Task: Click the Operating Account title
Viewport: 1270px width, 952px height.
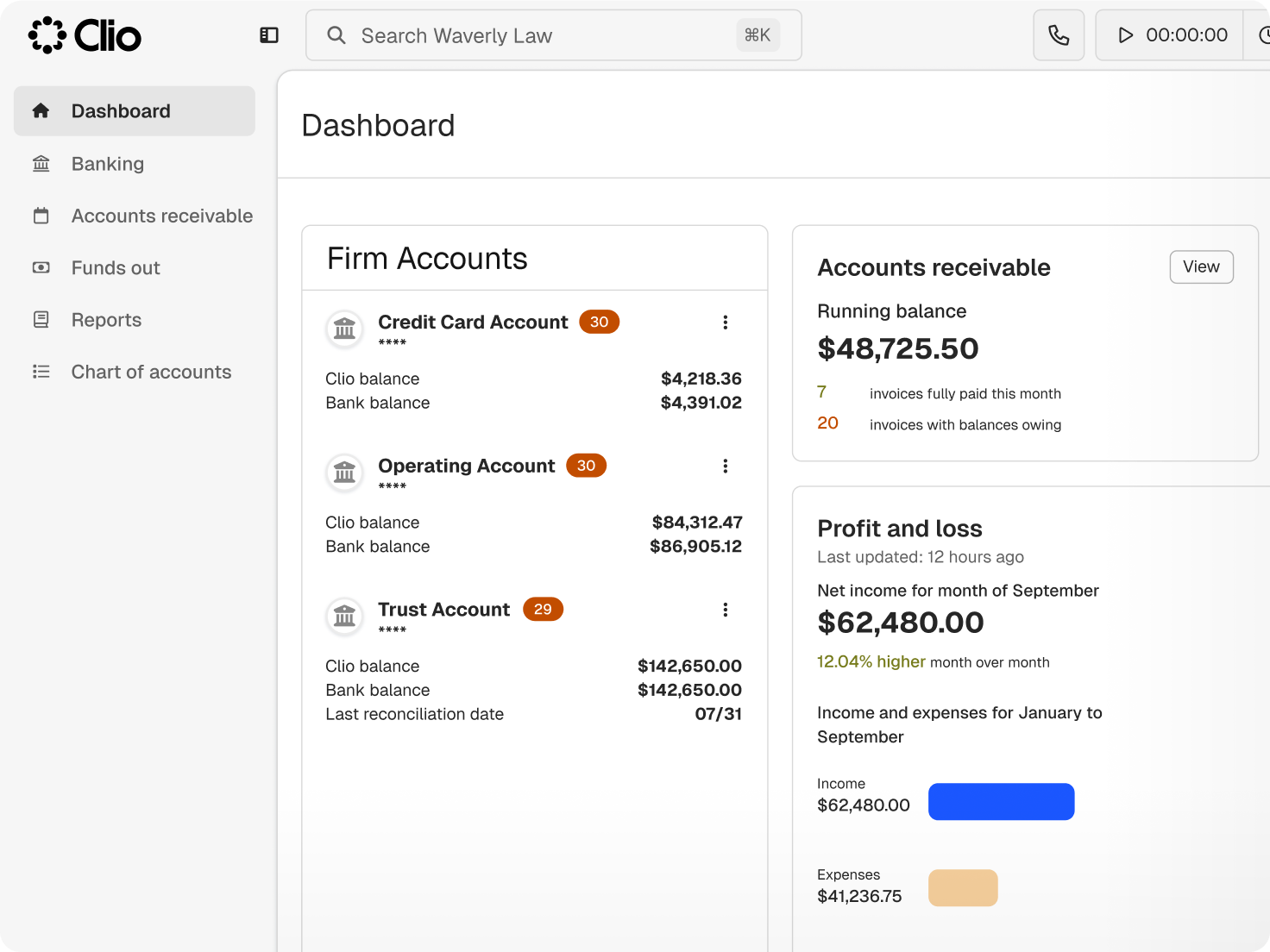Action: pos(466,466)
